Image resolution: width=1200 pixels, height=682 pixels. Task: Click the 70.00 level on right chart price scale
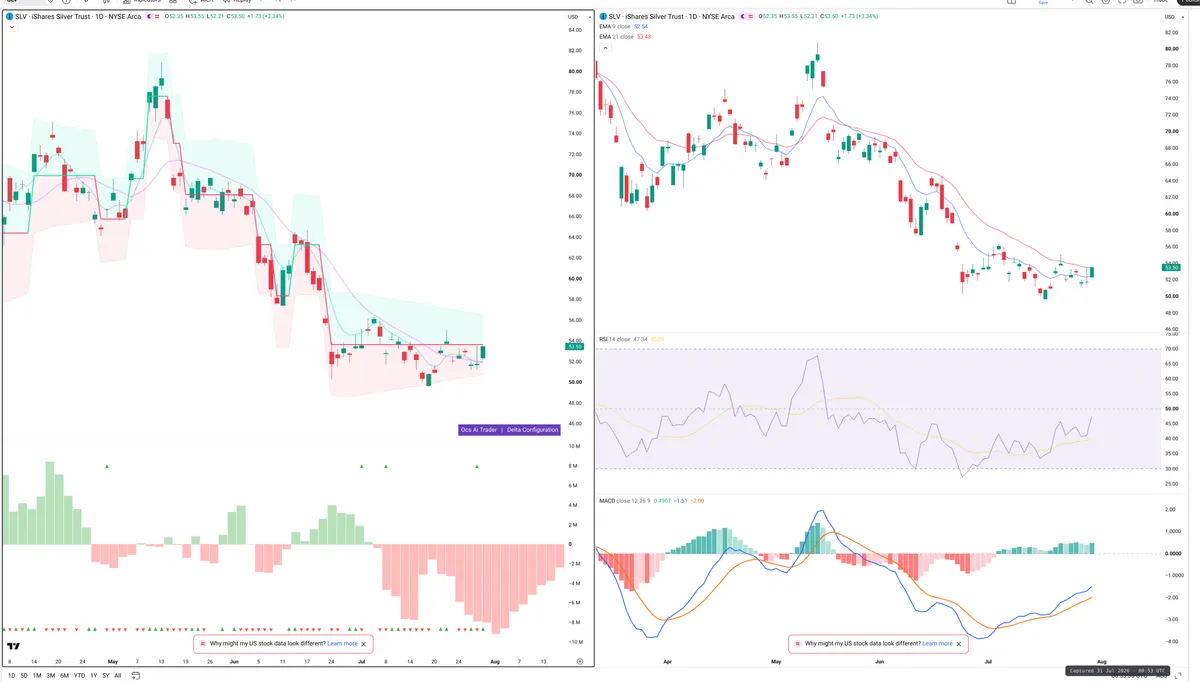coord(1171,131)
